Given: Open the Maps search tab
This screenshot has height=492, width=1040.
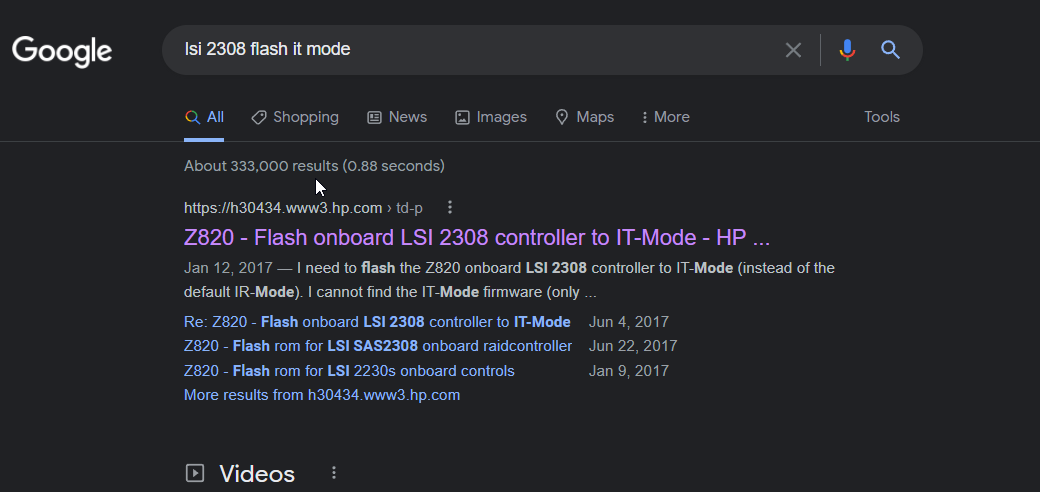Looking at the screenshot, I should point(584,117).
